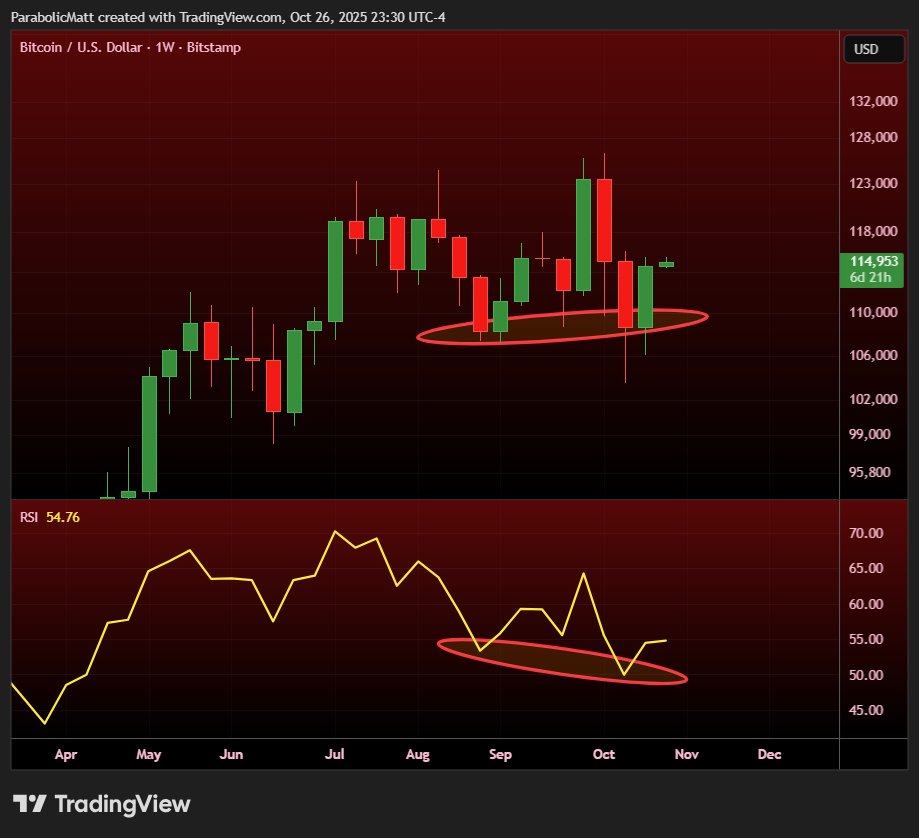Click the 45.00 level on RSI scale

tap(866, 710)
